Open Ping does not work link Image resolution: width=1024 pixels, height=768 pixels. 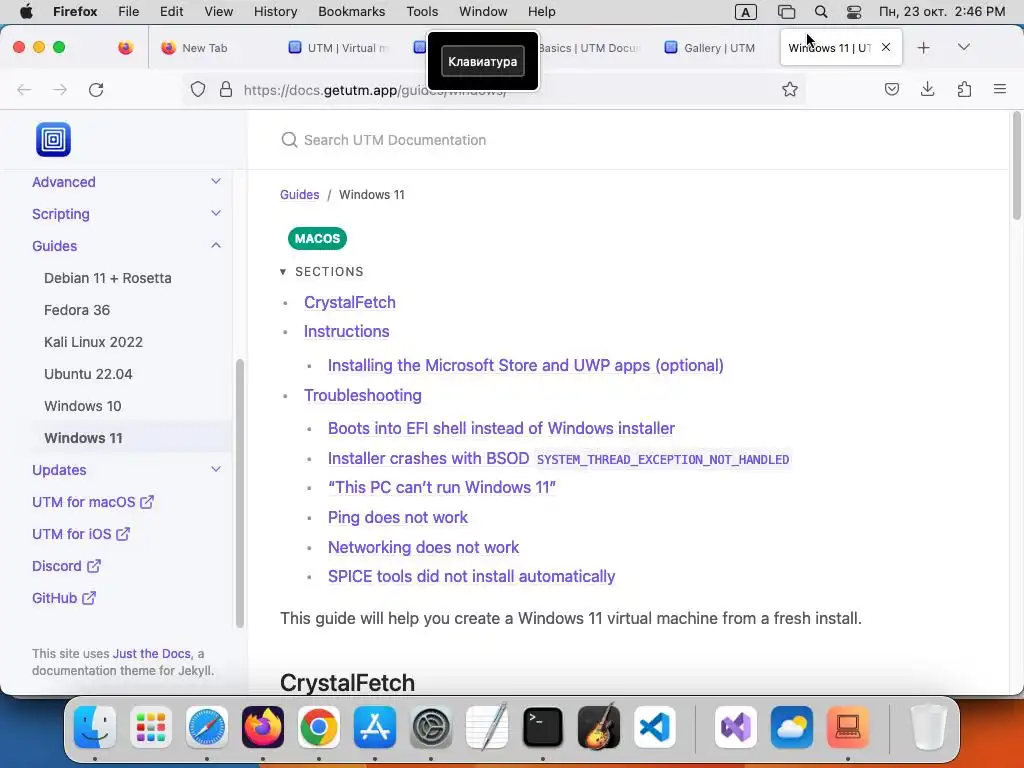point(398,517)
